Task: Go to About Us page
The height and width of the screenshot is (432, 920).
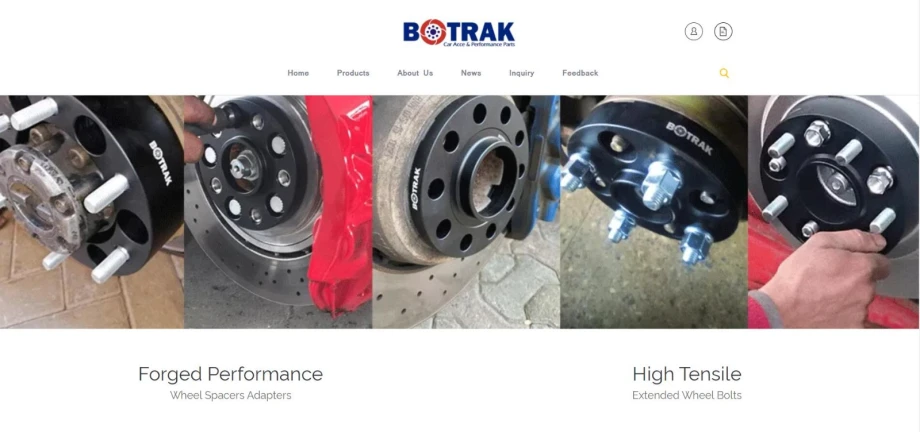Action: [415, 73]
